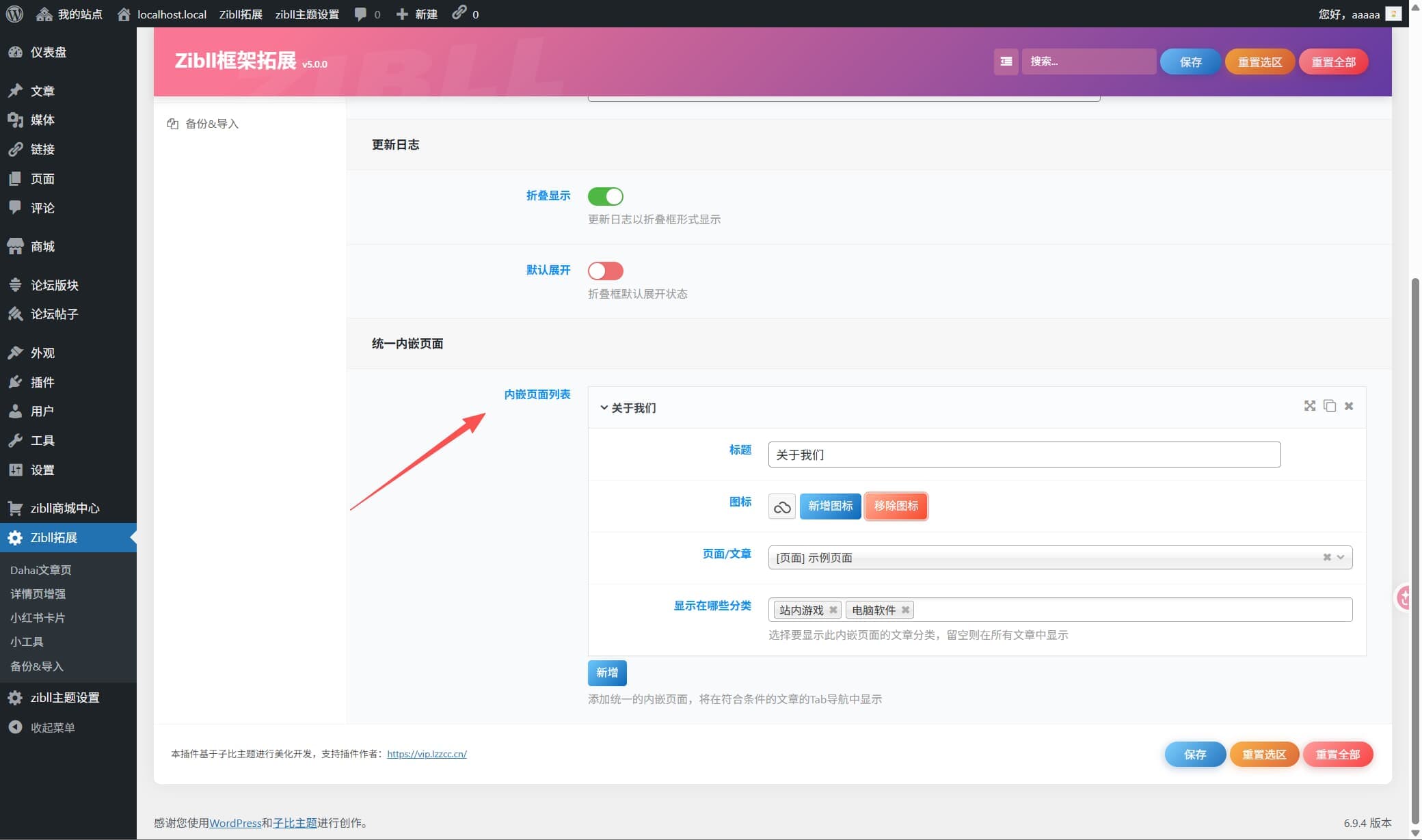Collapse the 关于我们 accordion header
Image resolution: width=1422 pixels, height=840 pixels.
628,408
